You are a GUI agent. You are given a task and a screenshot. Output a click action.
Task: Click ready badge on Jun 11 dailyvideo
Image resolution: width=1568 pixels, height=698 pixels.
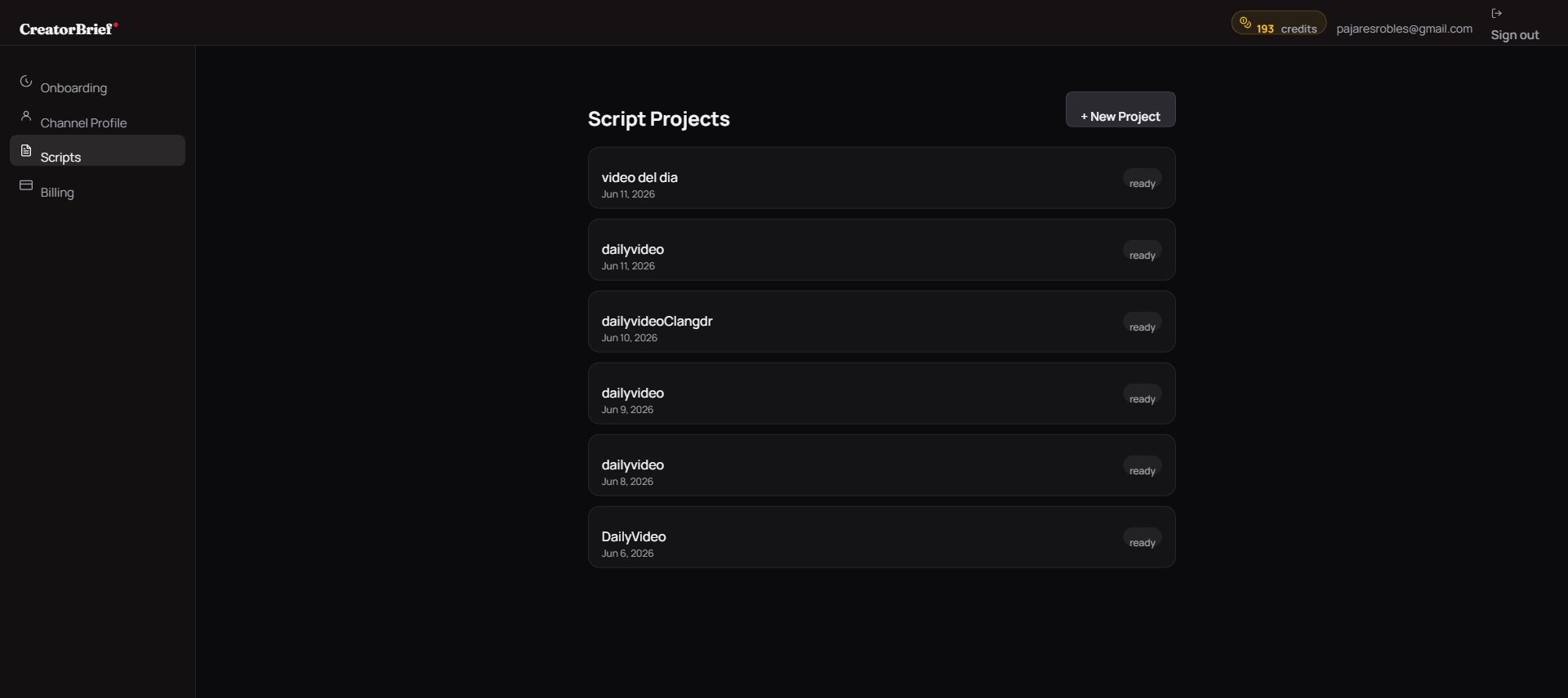(1143, 251)
